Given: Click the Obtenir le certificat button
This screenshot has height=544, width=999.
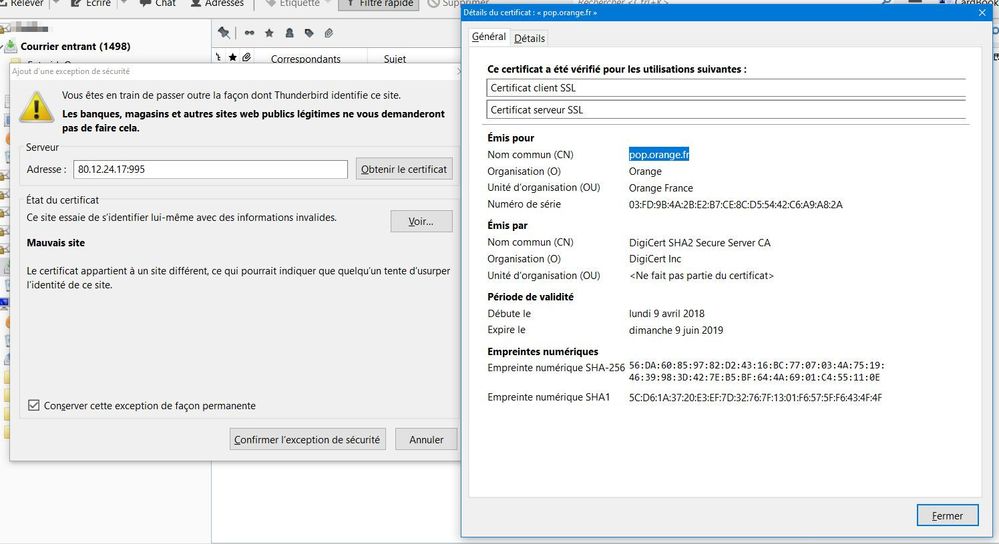Looking at the screenshot, I should pyautogui.click(x=404, y=169).
